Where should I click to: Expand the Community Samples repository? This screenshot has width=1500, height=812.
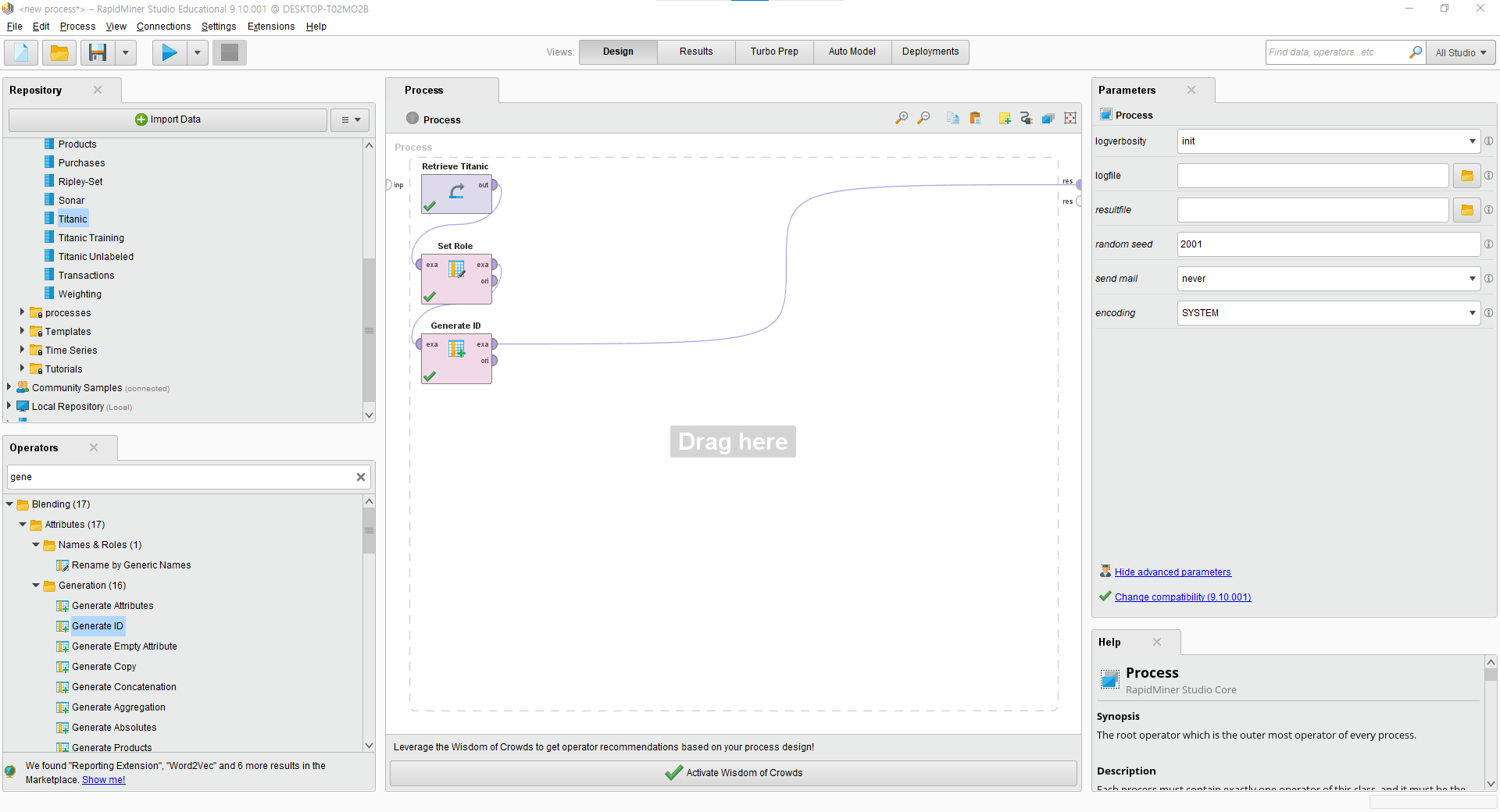(9, 387)
